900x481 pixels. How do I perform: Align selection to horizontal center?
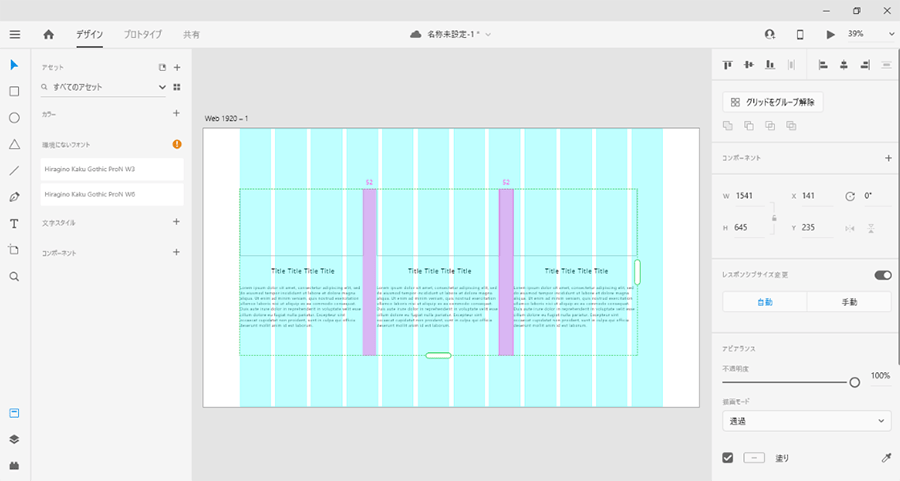844,65
